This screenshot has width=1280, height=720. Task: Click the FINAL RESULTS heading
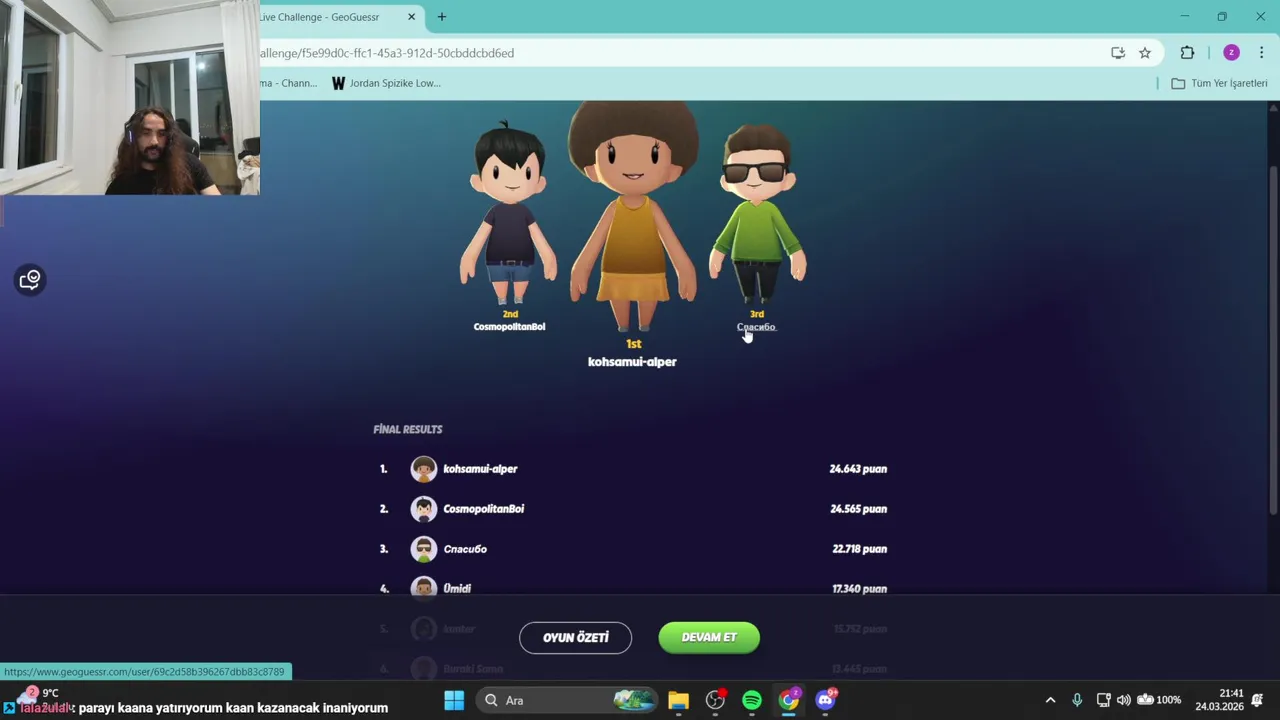click(408, 429)
